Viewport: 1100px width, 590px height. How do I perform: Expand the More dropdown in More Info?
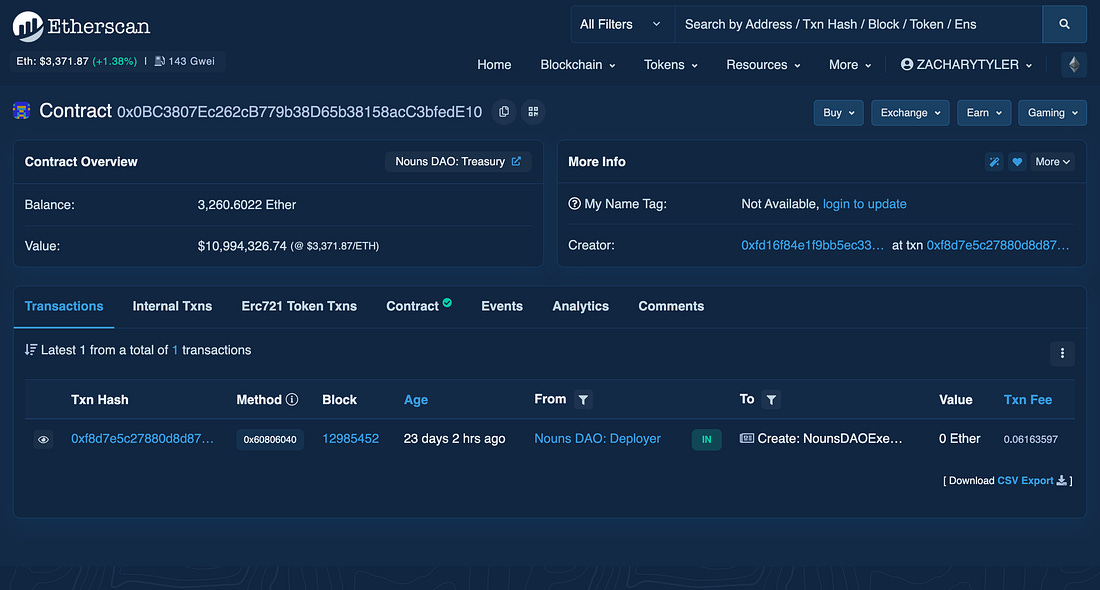tap(1053, 162)
